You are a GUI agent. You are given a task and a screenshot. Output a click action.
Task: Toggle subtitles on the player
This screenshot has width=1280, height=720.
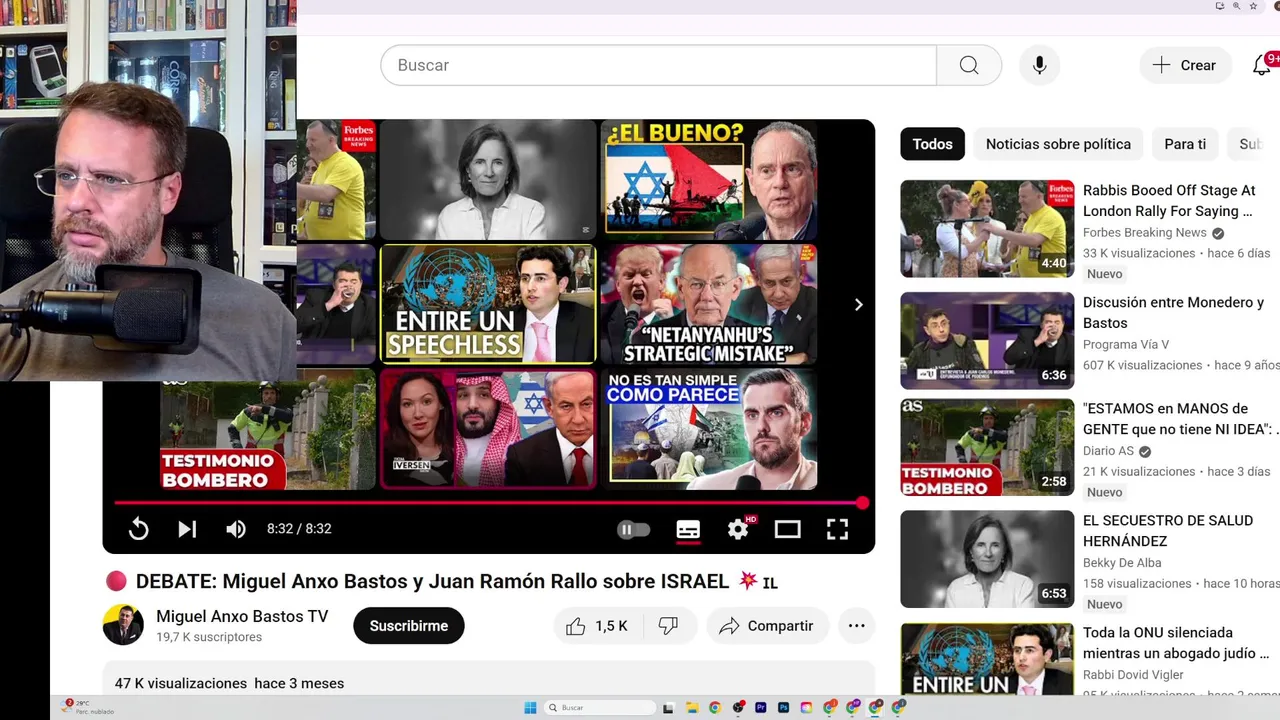click(688, 529)
